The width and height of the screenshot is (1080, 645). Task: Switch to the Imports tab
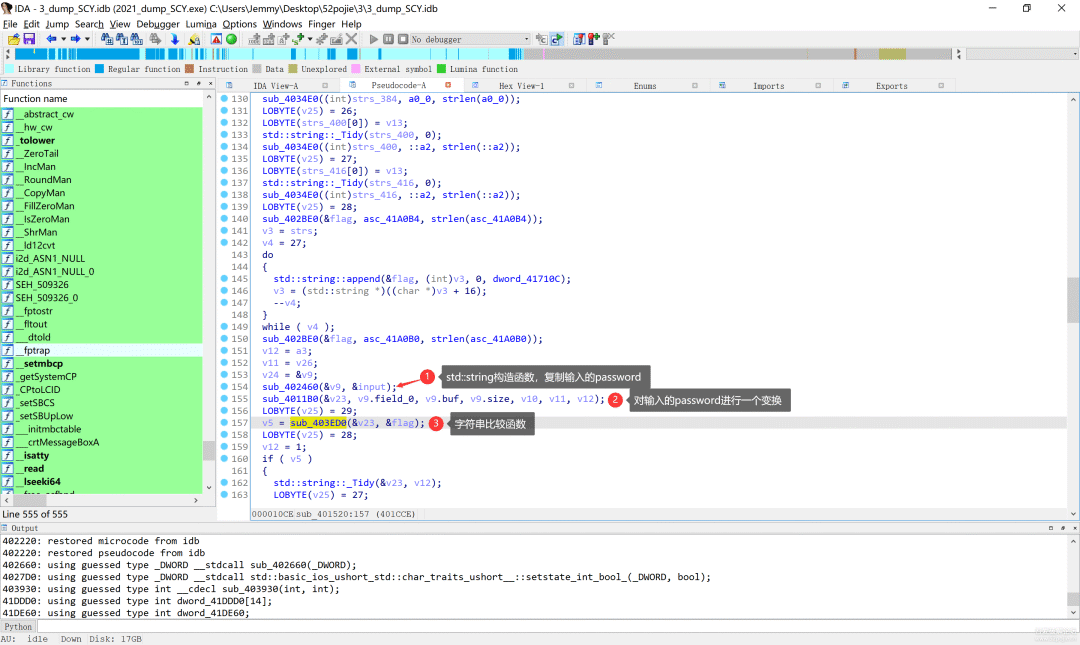click(768, 86)
